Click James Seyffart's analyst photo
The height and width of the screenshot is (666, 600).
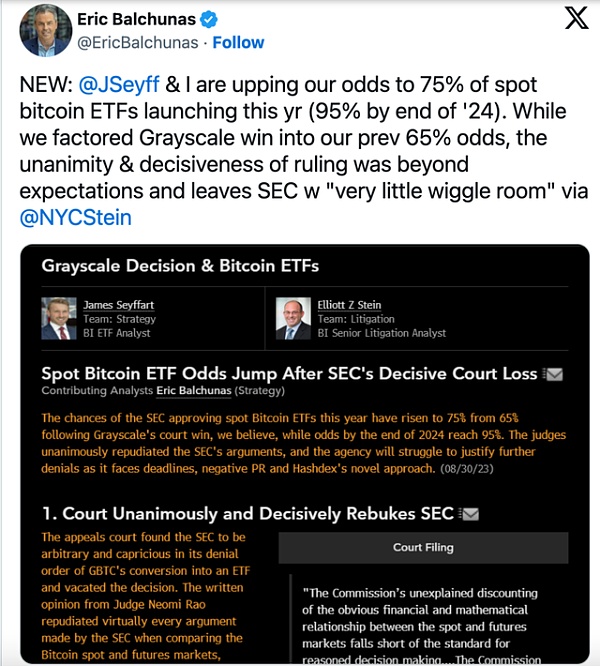56,316
